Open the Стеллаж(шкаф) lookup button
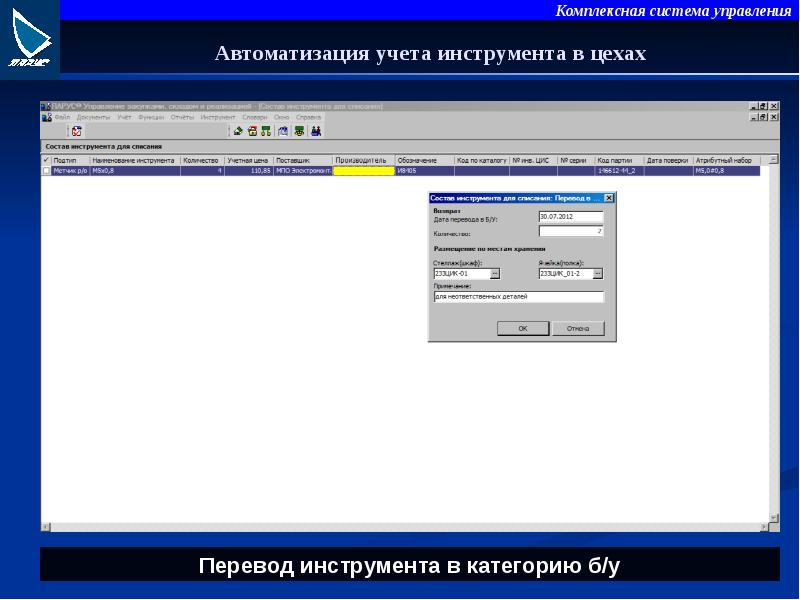 (x=494, y=273)
